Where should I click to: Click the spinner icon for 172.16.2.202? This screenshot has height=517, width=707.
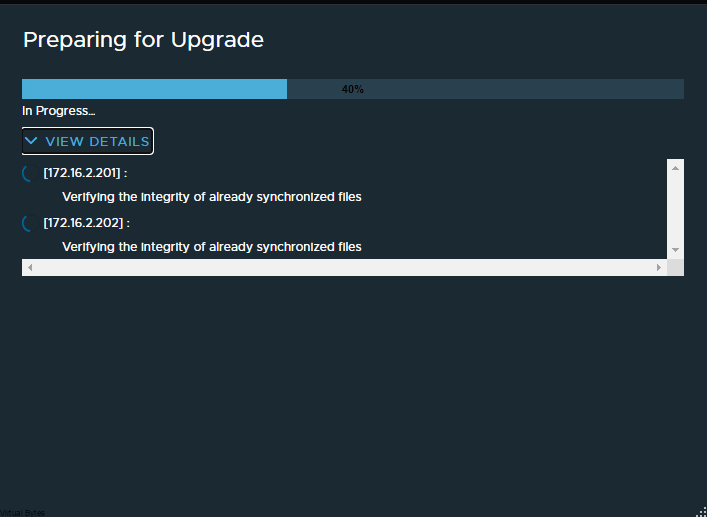coord(30,223)
